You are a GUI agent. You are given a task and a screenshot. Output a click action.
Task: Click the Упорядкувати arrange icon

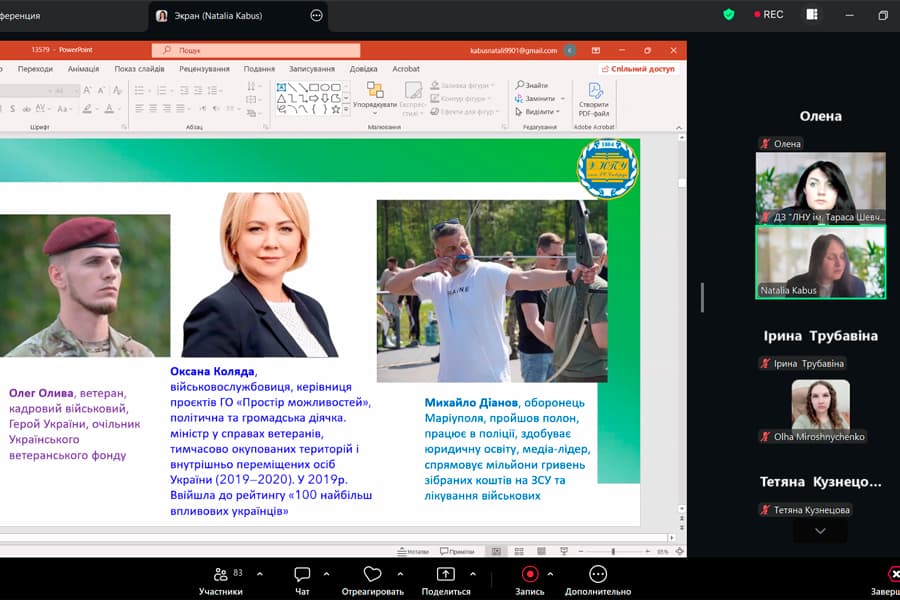point(375,96)
